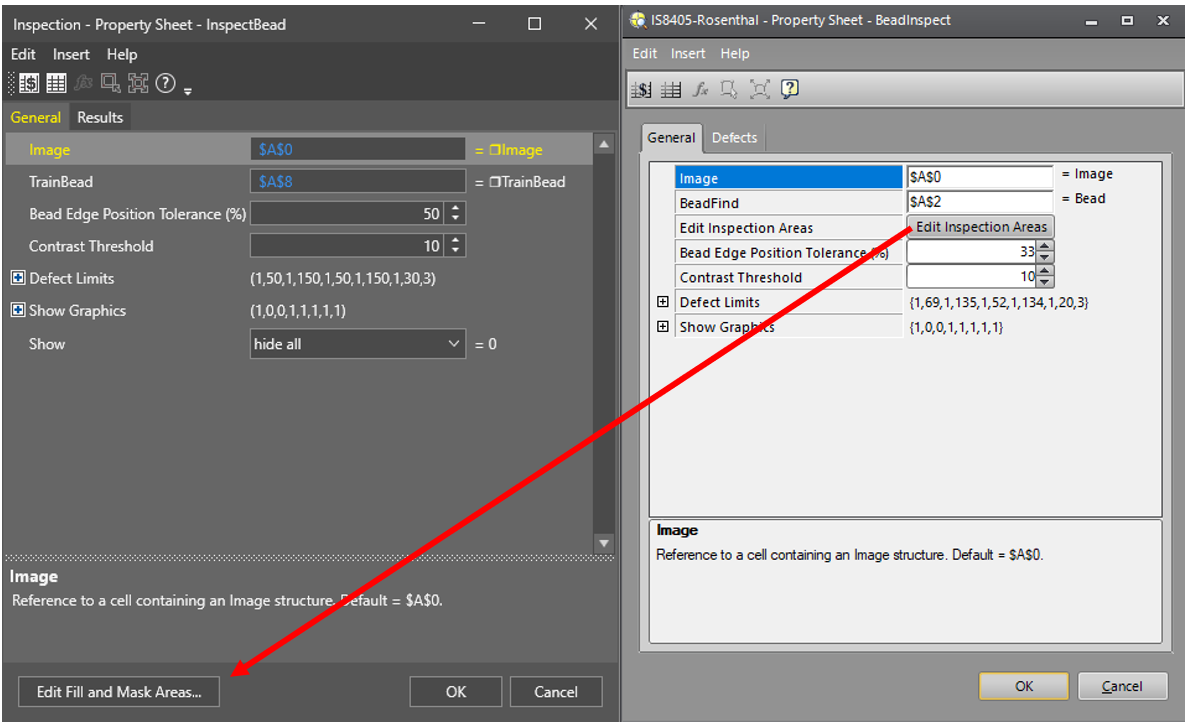Click the absolute reference ($) icon in InspectBead toolbar
Image resolution: width=1187 pixels, height=724 pixels.
tap(29, 85)
